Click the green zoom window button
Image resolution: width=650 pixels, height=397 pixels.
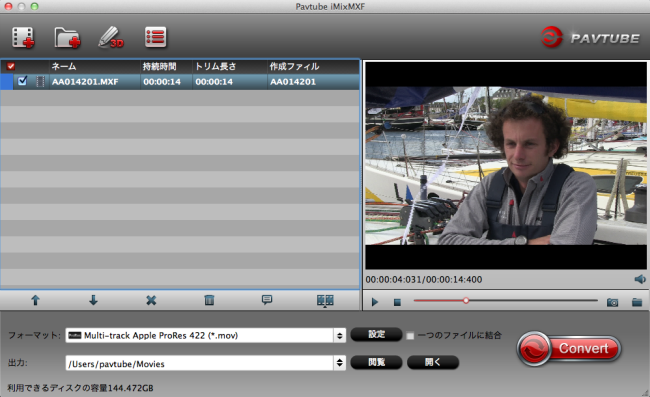click(35, 6)
